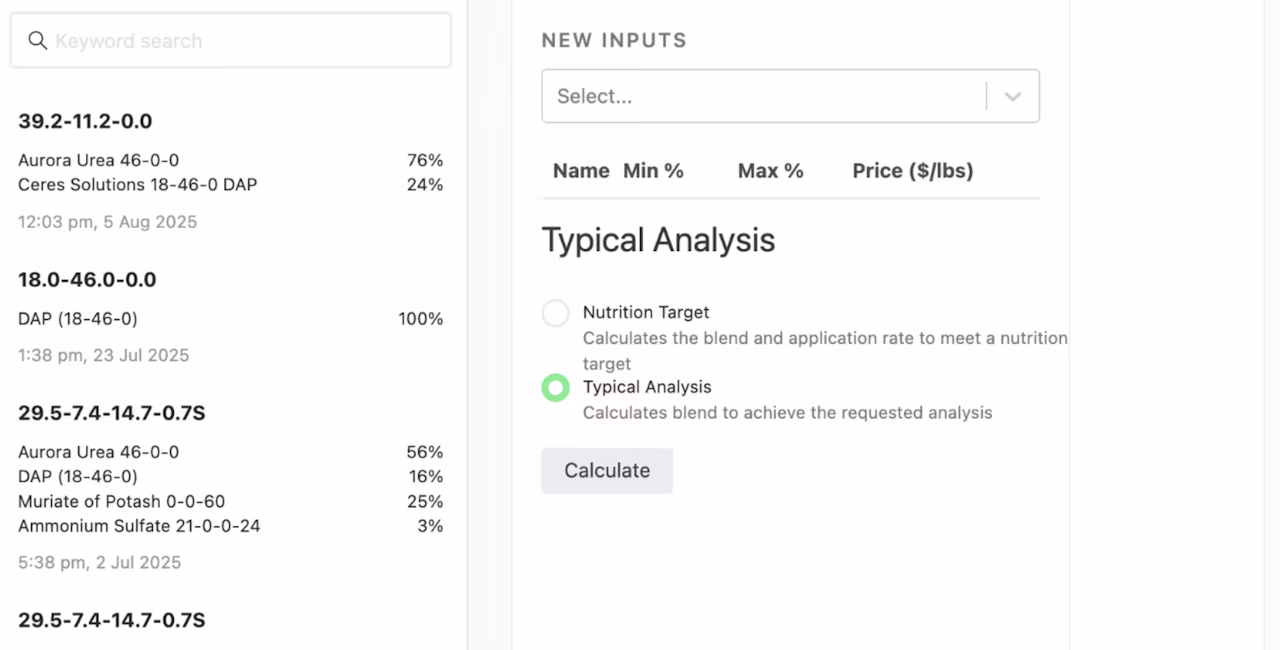Click Aurora Urea 46-0-0 with 76%
The width and height of the screenshot is (1280, 650).
pos(230,160)
